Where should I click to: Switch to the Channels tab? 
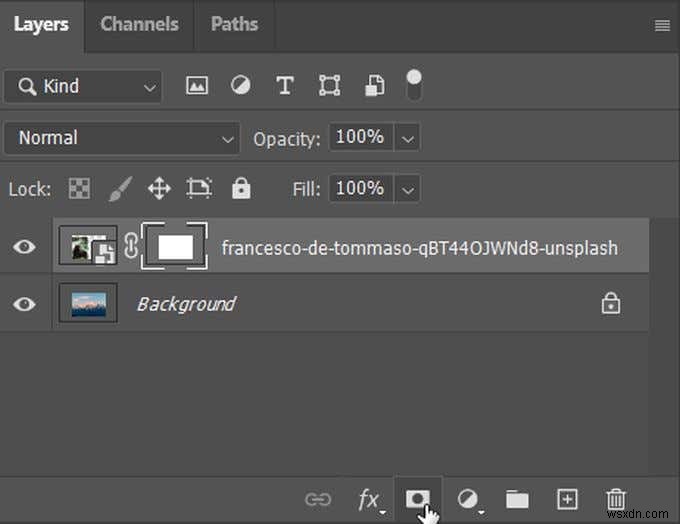coord(140,25)
